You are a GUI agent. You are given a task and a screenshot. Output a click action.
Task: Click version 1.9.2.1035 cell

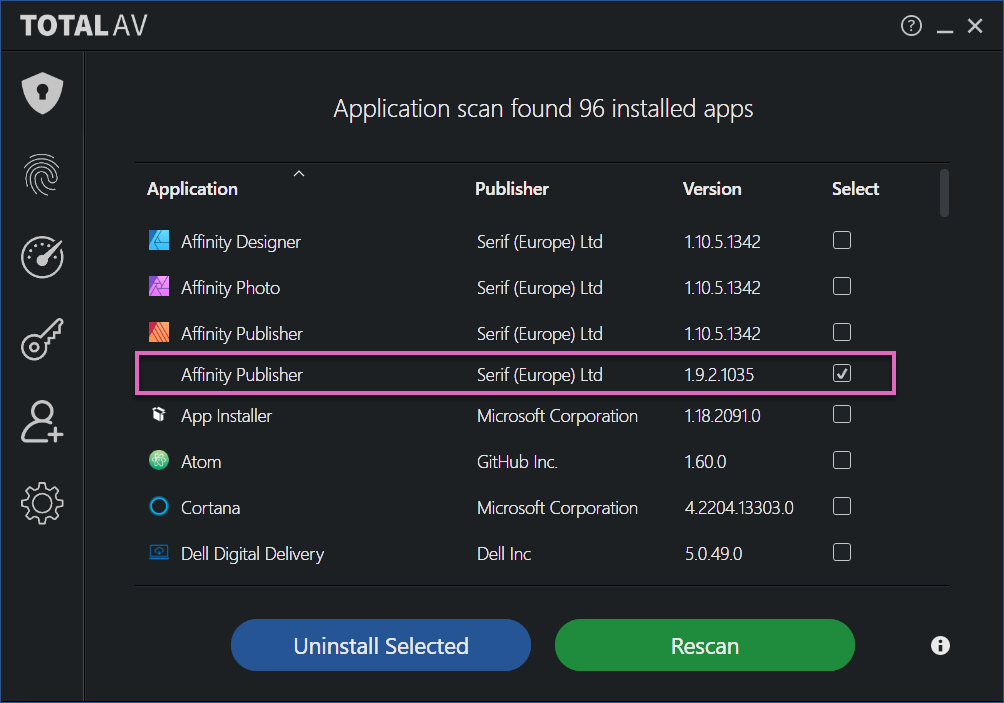tap(719, 375)
